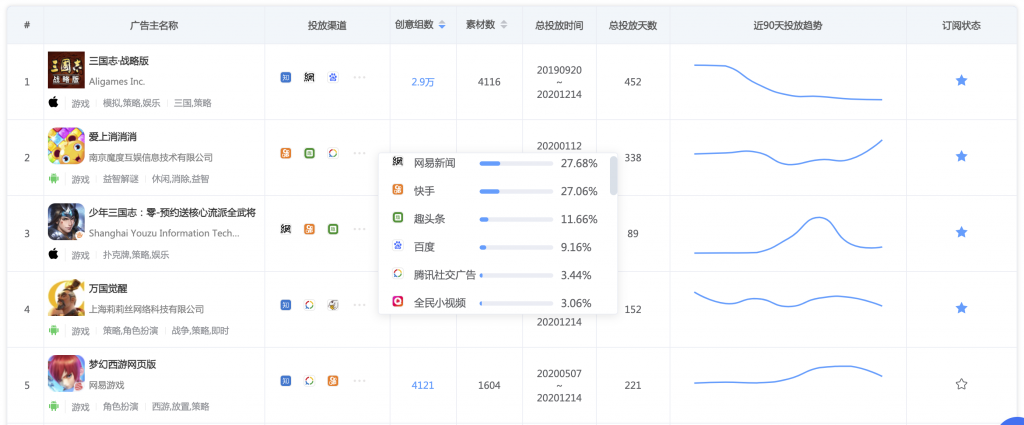Image resolution: width=1024 pixels, height=425 pixels.
Task: Click Zhihu channel icon in 三国志·战略版 row
Action: [x=285, y=78]
